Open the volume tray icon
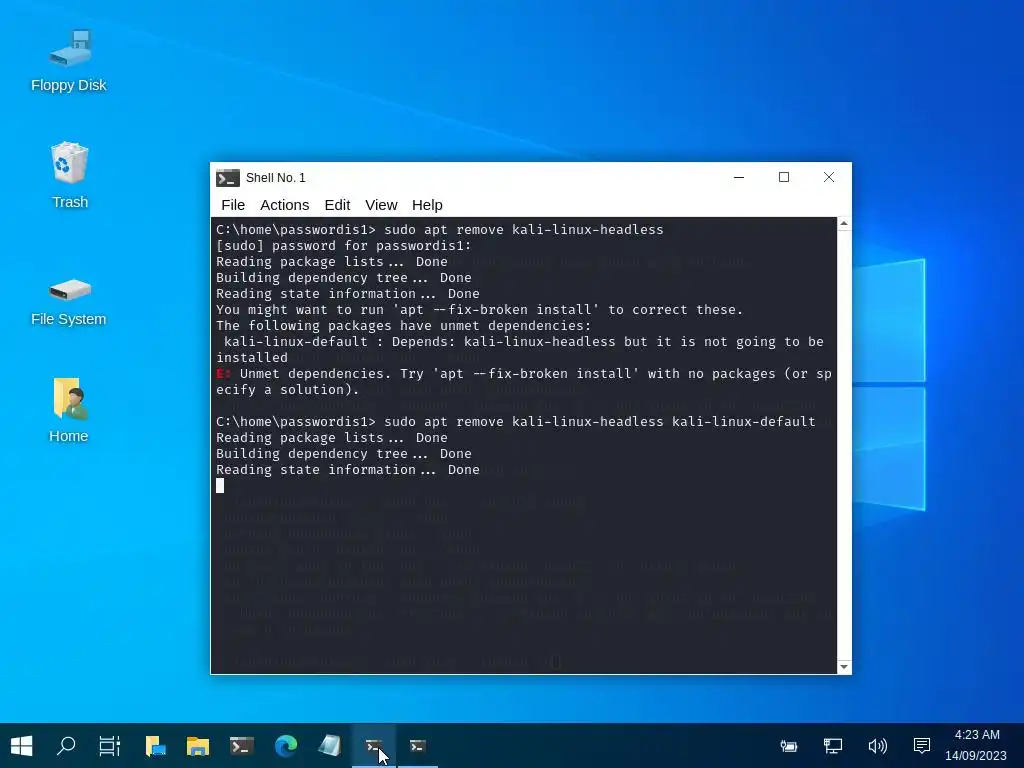 click(877, 746)
